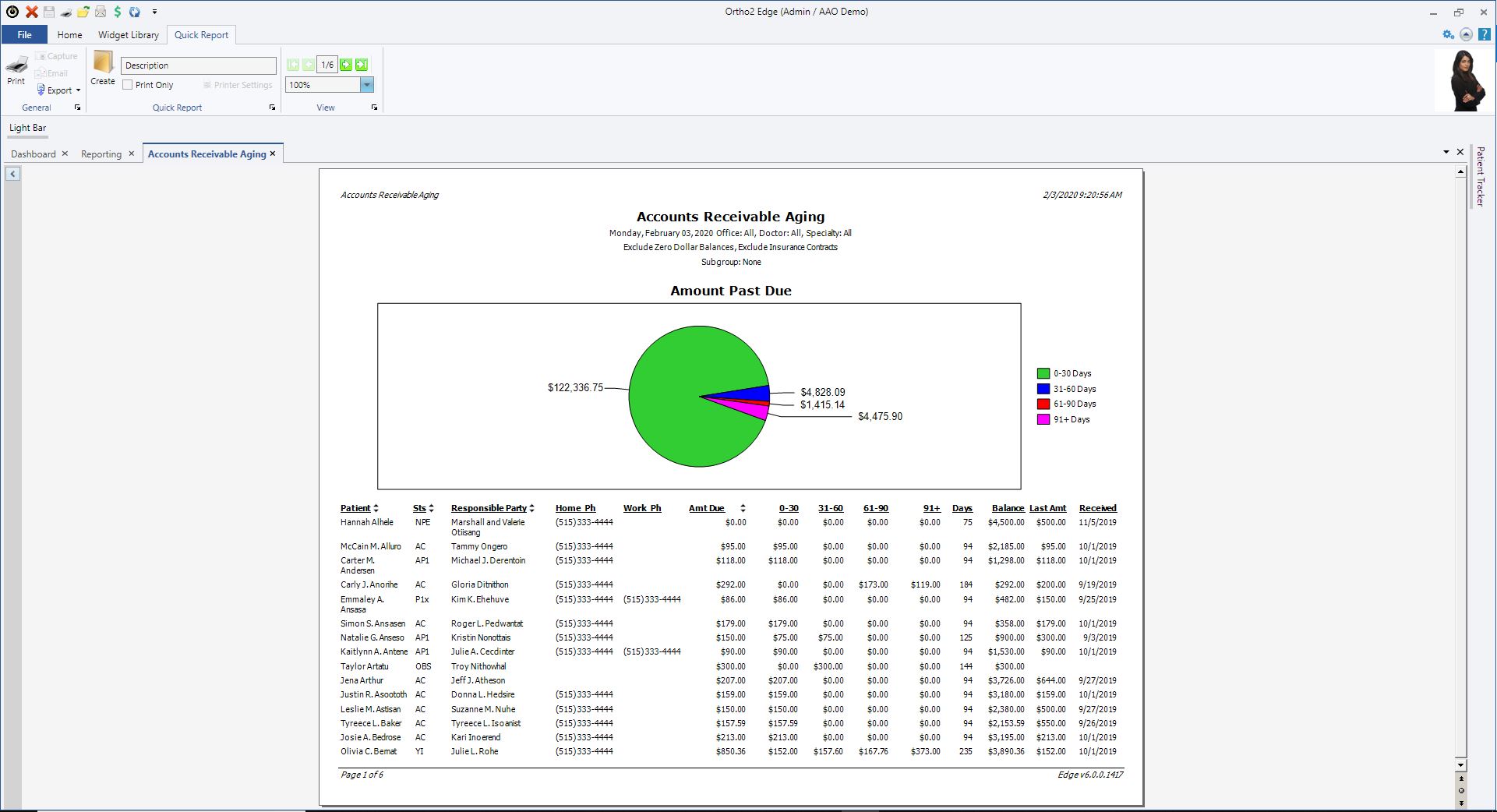This screenshot has width=1497, height=812.
Task: Close the Reporting tab
Action: 132,154
